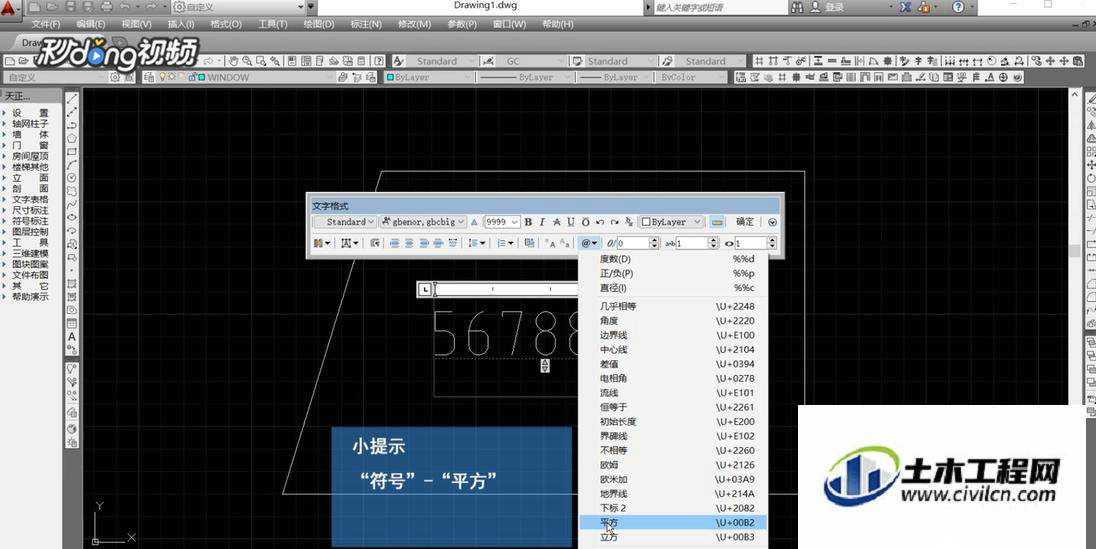Viewport: 1096px width, 549px height.
Task: Open the multiline text justification dropdown
Action: [x=349, y=243]
